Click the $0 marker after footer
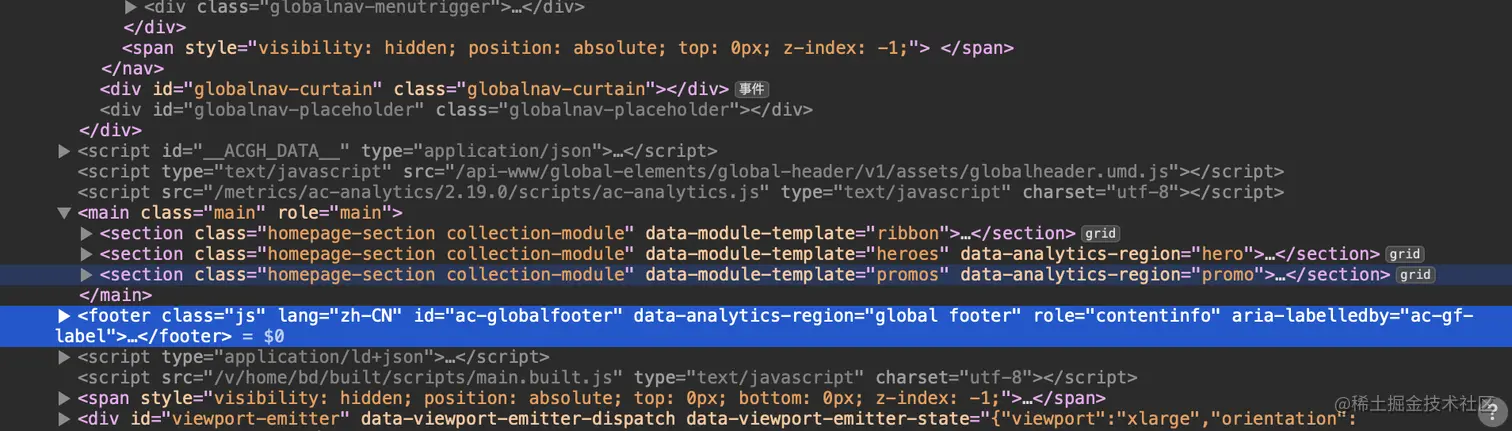Viewport: 1512px width, 431px height. (274, 337)
